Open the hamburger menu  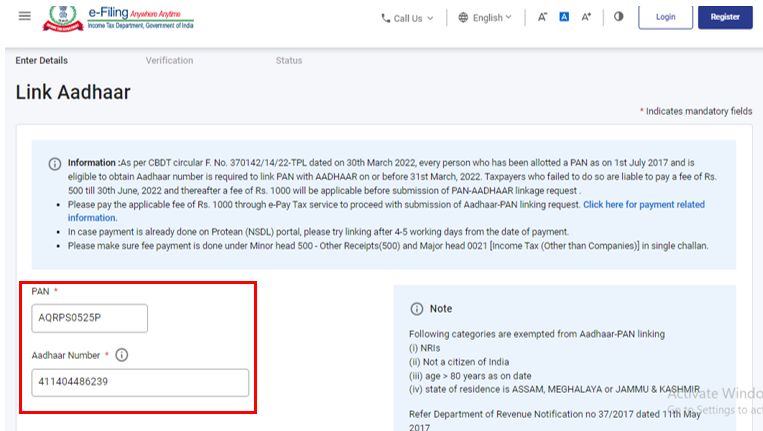pyautogui.click(x=24, y=16)
